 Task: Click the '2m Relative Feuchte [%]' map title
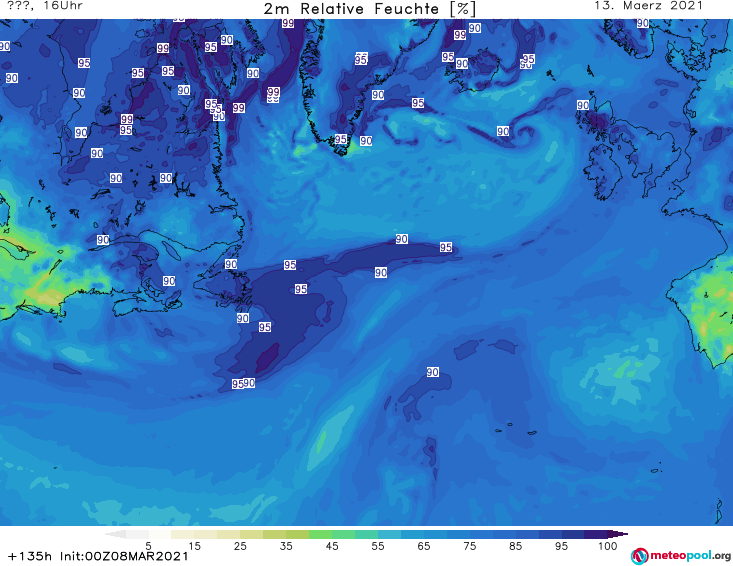point(369,9)
